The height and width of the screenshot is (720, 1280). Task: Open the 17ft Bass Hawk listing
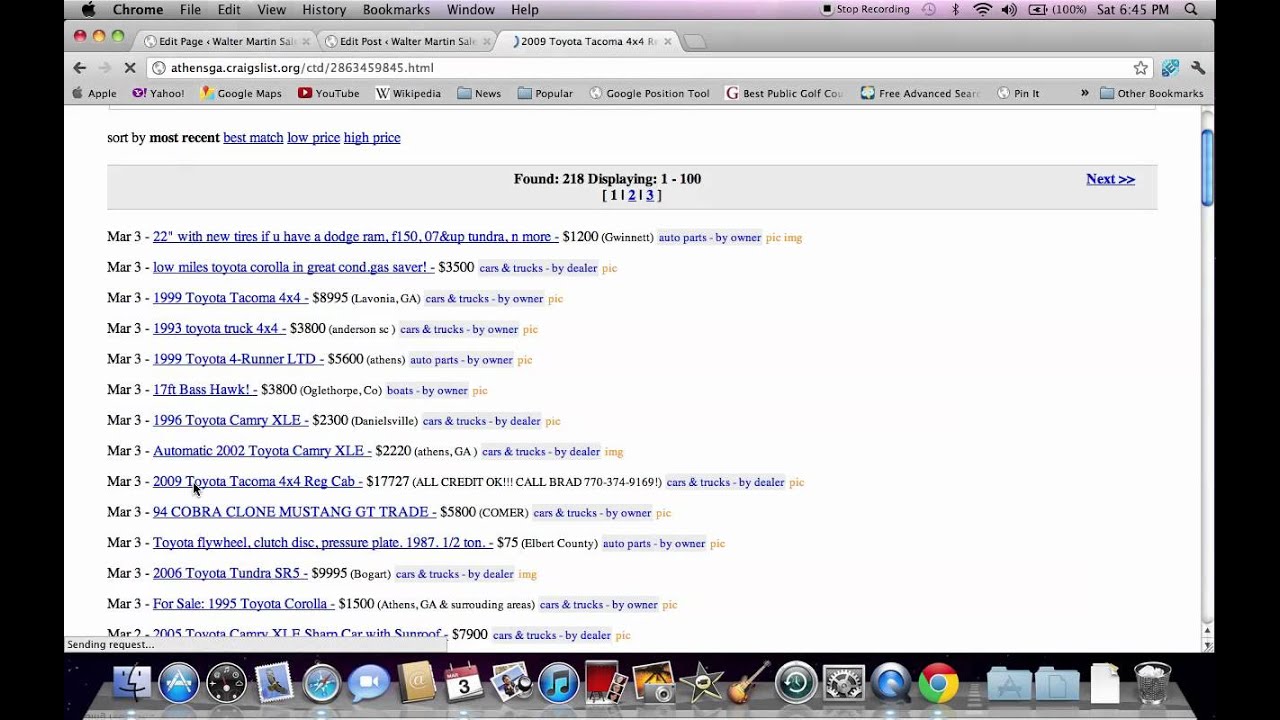pyautogui.click(x=205, y=390)
